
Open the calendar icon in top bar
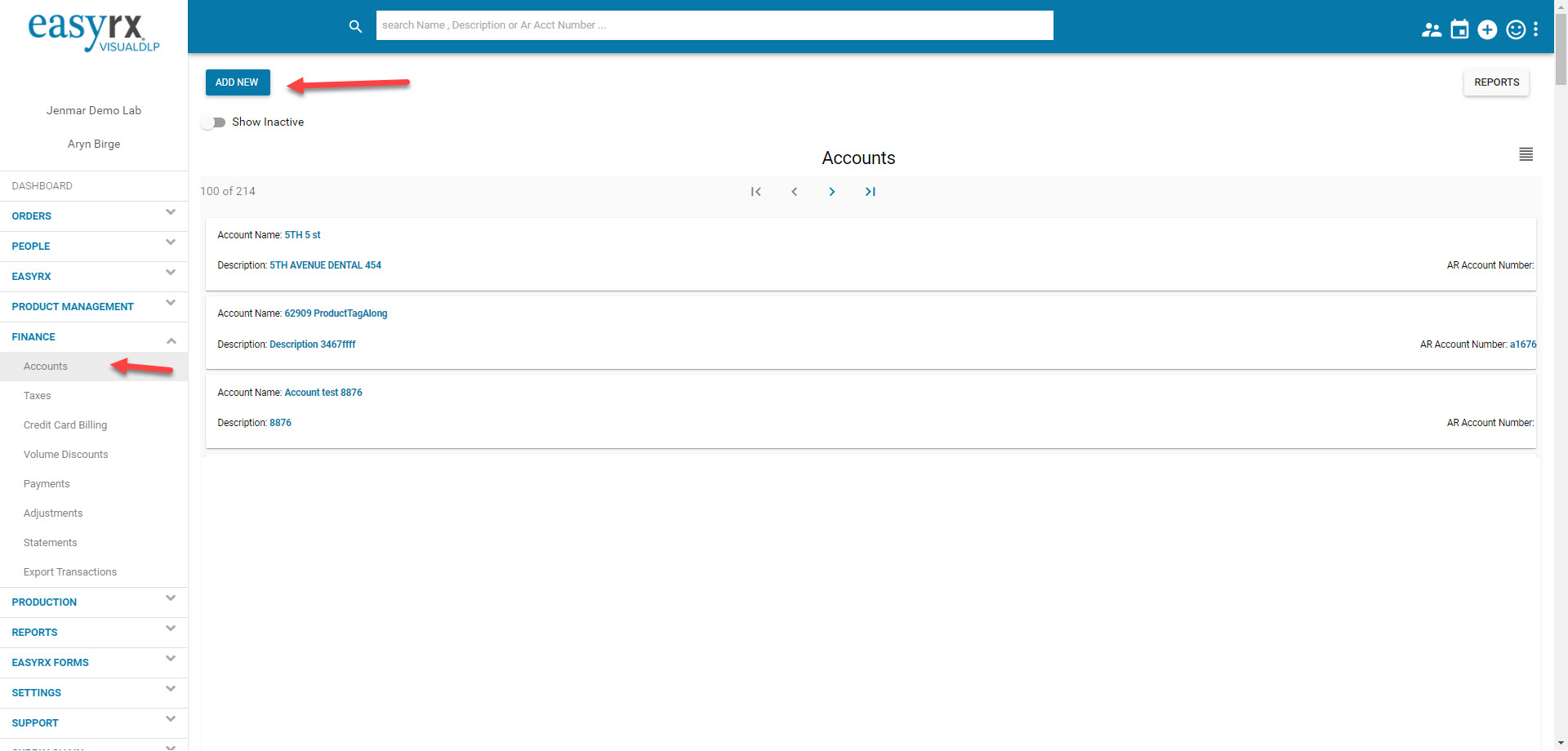click(x=1459, y=29)
